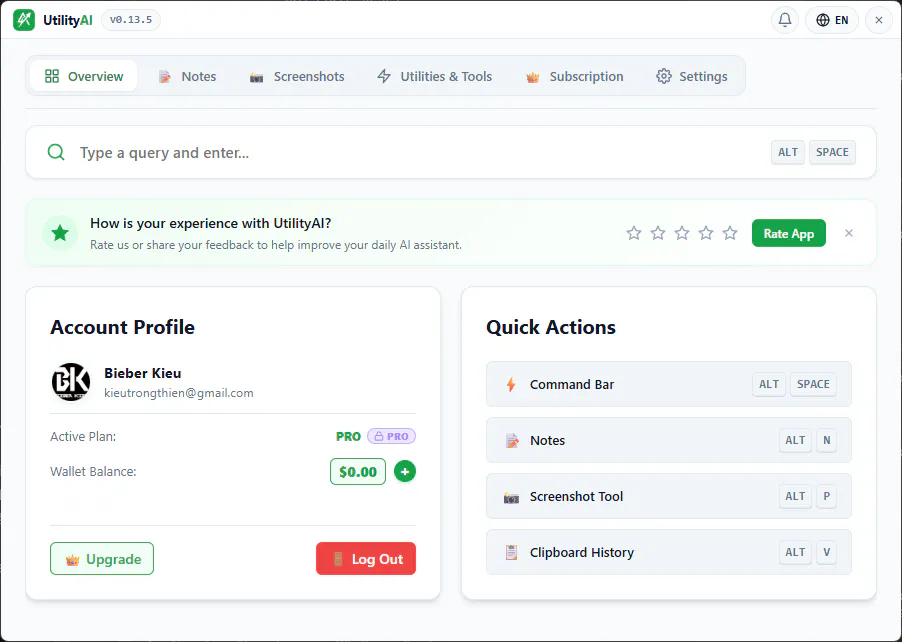Click the UtilityAI green logo icon
The height and width of the screenshot is (642, 902).
point(24,20)
